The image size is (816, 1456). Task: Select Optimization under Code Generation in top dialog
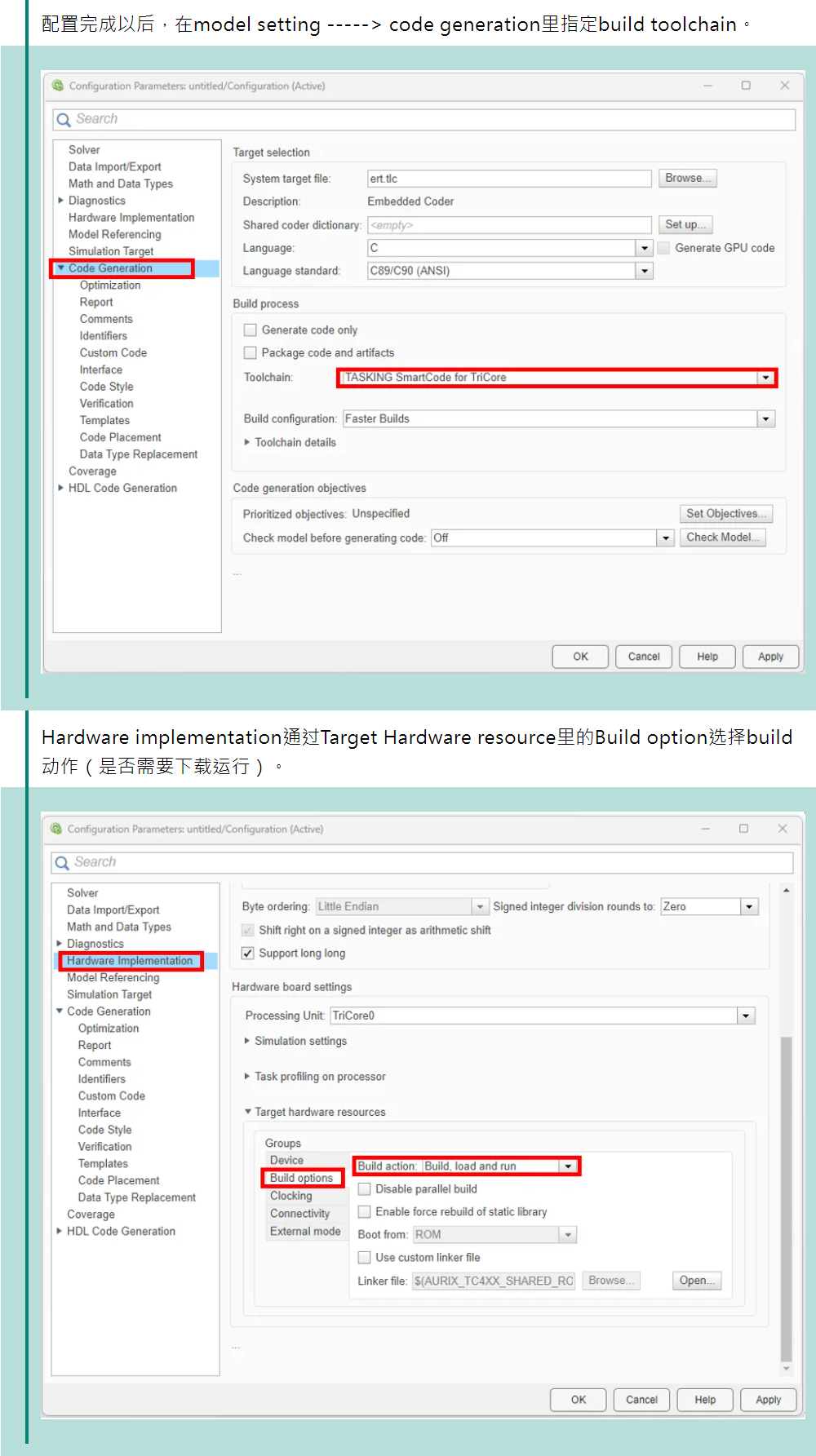pyautogui.click(x=110, y=285)
